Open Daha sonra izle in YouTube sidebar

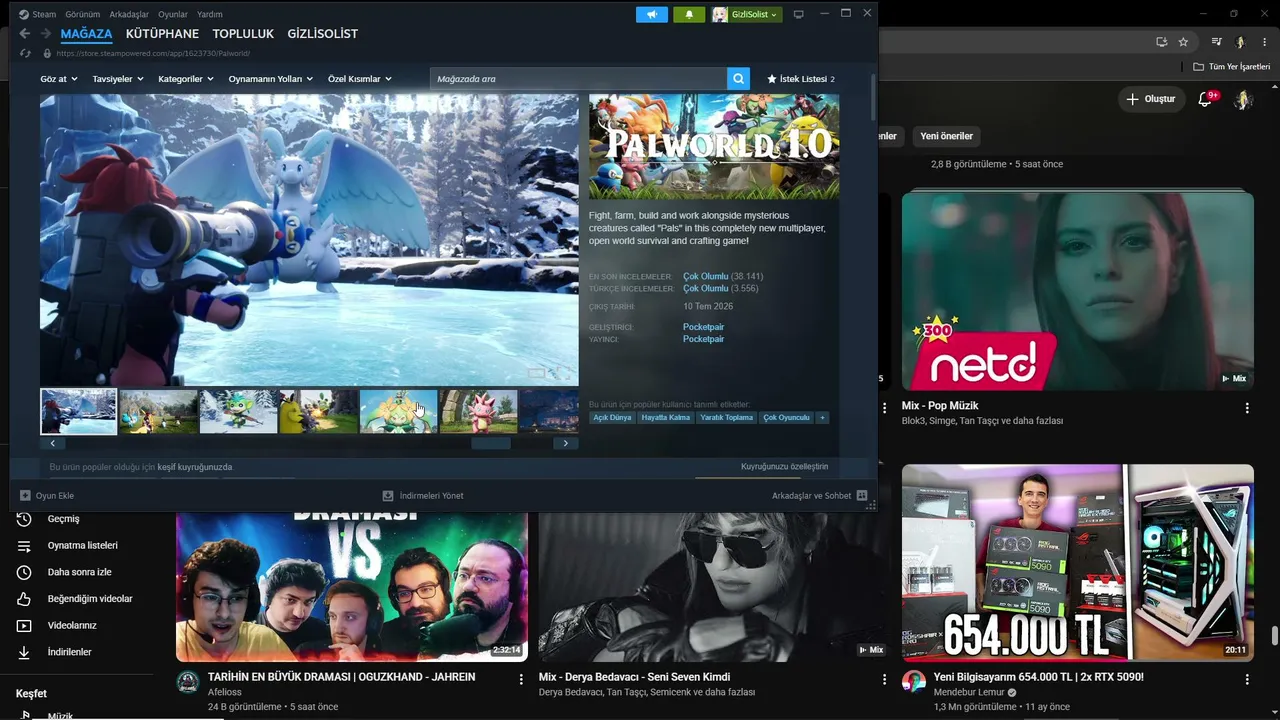(x=79, y=572)
